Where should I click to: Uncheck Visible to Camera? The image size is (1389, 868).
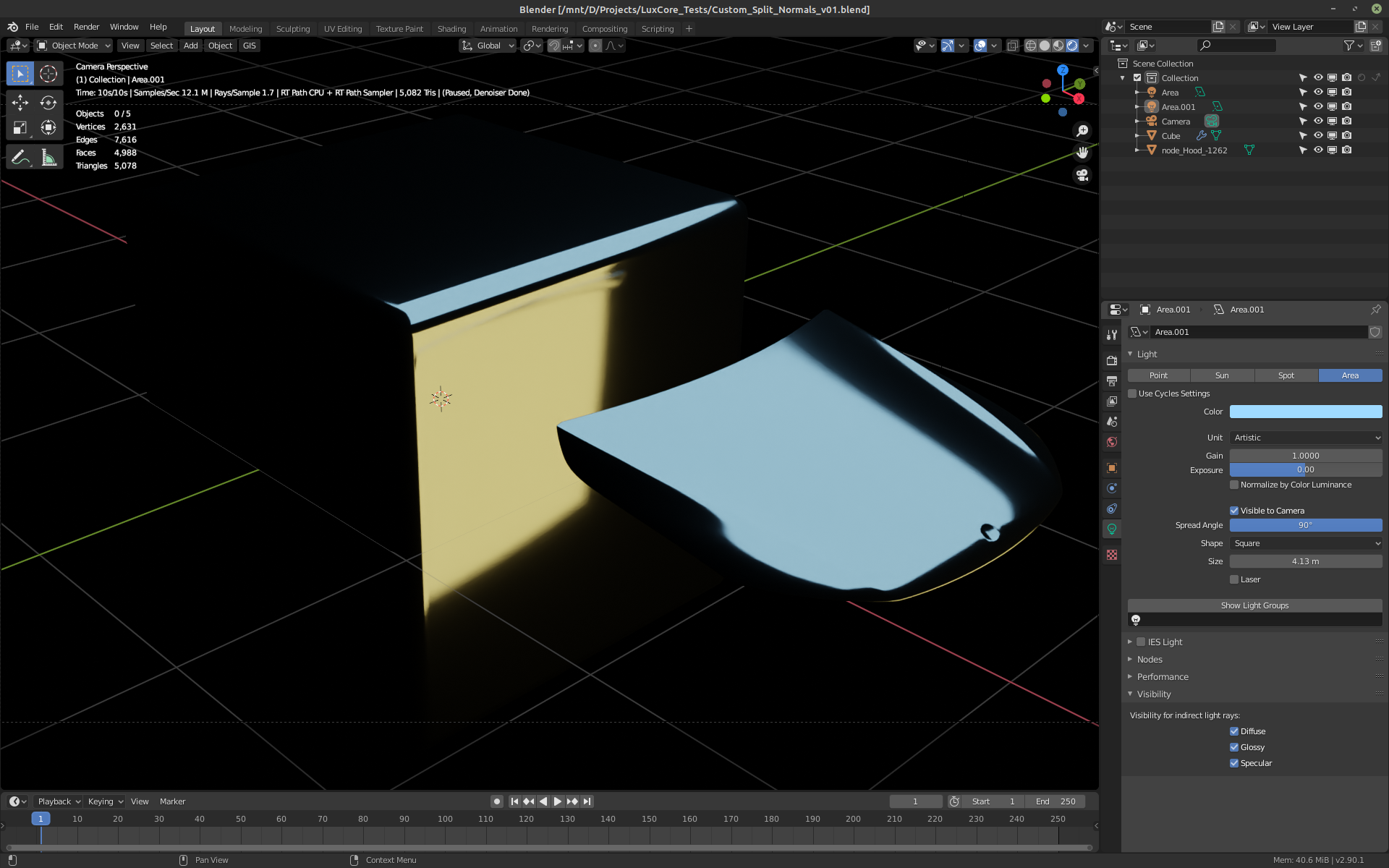[1234, 511]
